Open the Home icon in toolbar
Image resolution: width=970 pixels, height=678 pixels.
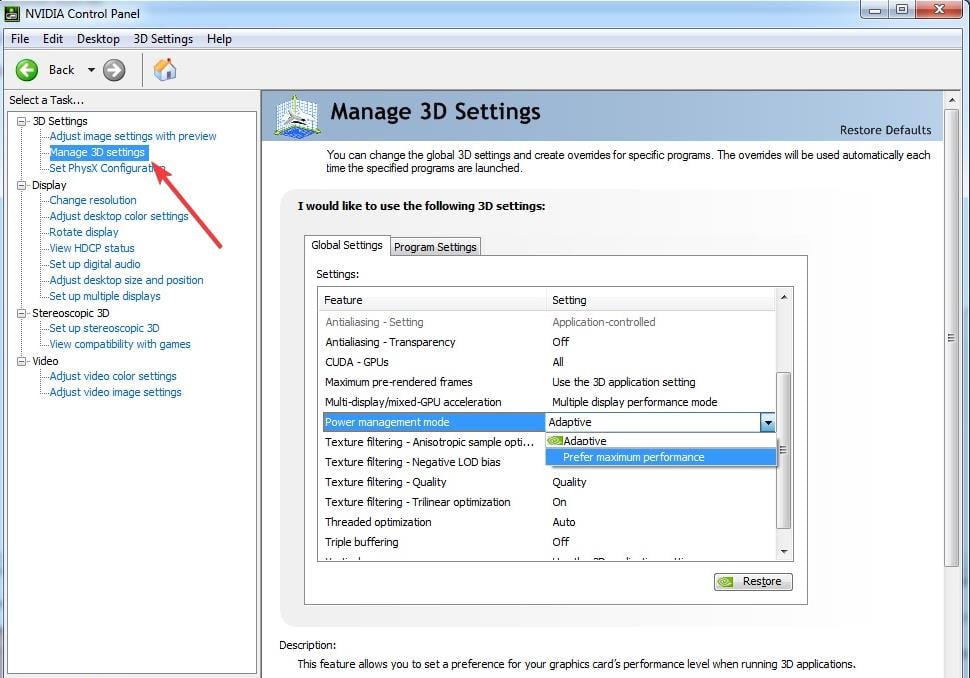coord(165,69)
